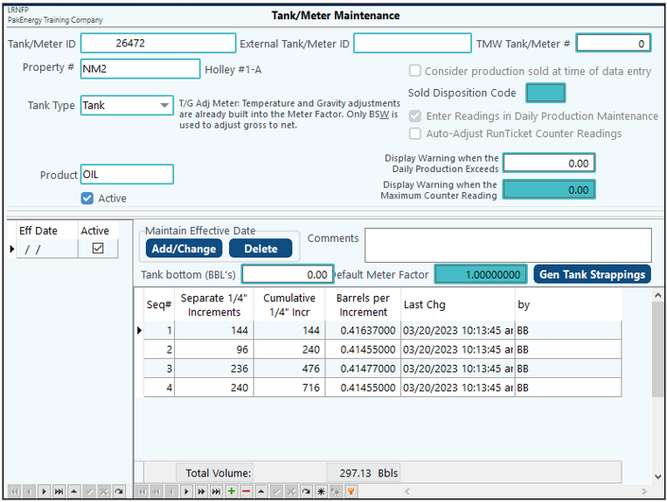Image resolution: width=667 pixels, height=502 pixels.
Task: Click the Barrels per Increment column header
Action: (x=363, y=305)
